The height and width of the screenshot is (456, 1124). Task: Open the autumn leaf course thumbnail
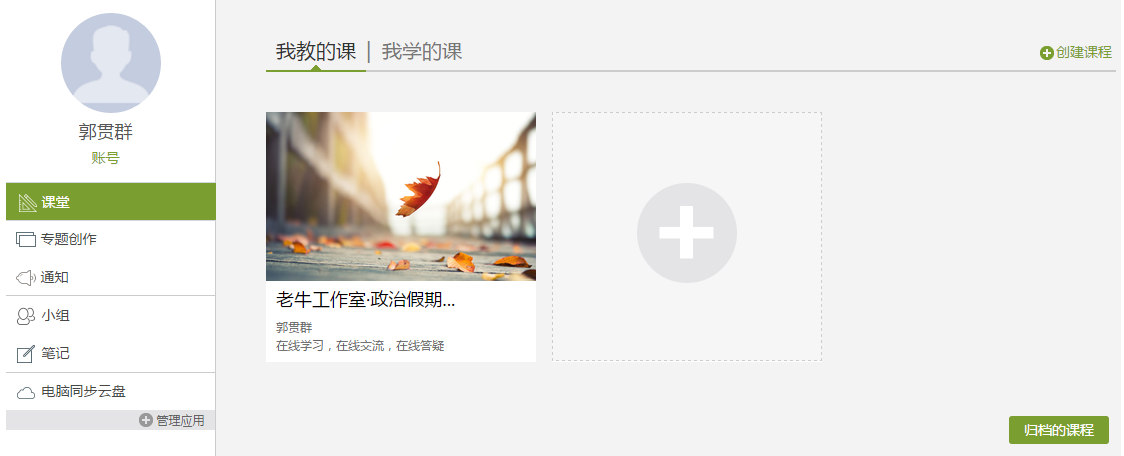401,196
